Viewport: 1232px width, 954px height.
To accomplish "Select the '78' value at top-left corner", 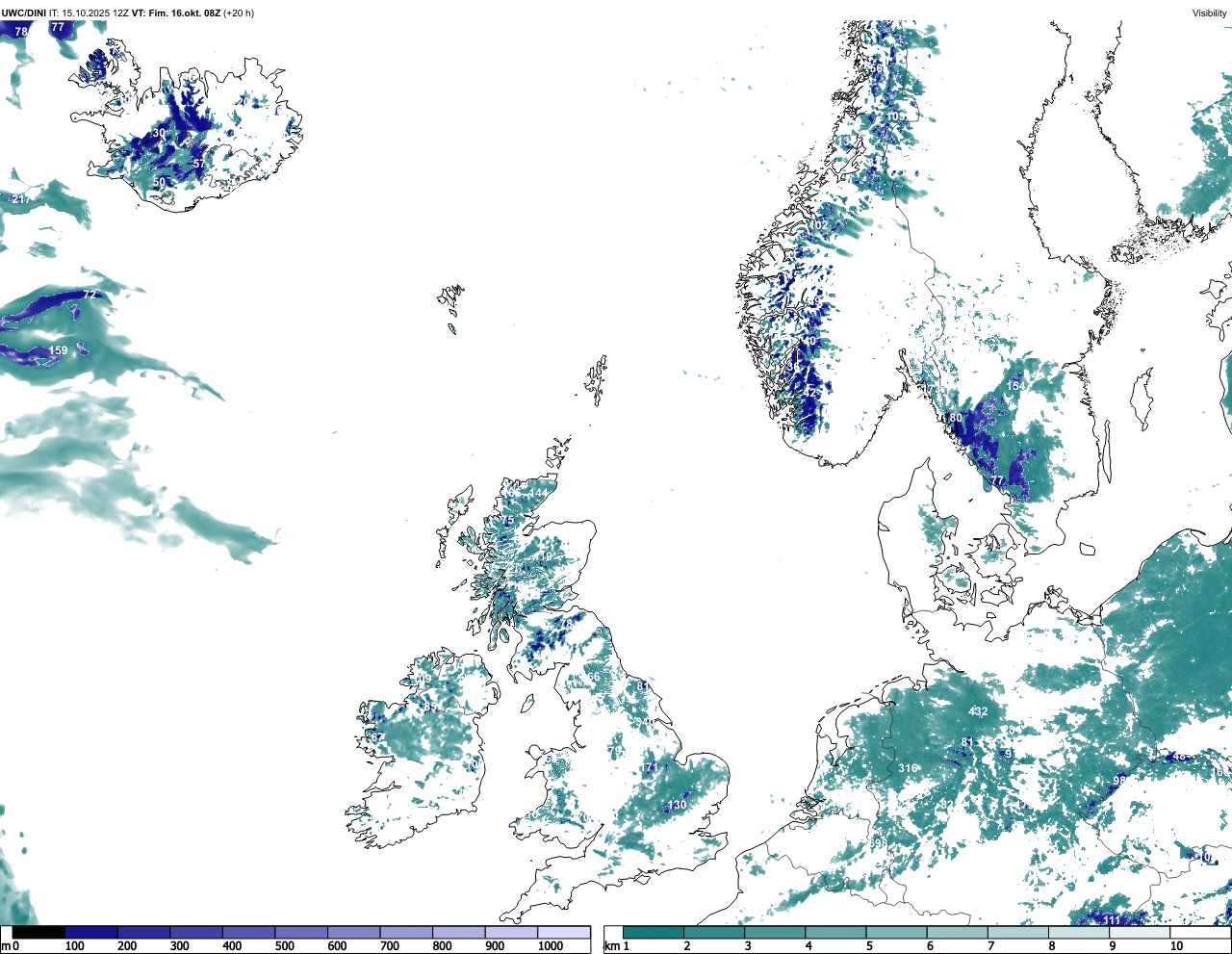I will (x=21, y=32).
